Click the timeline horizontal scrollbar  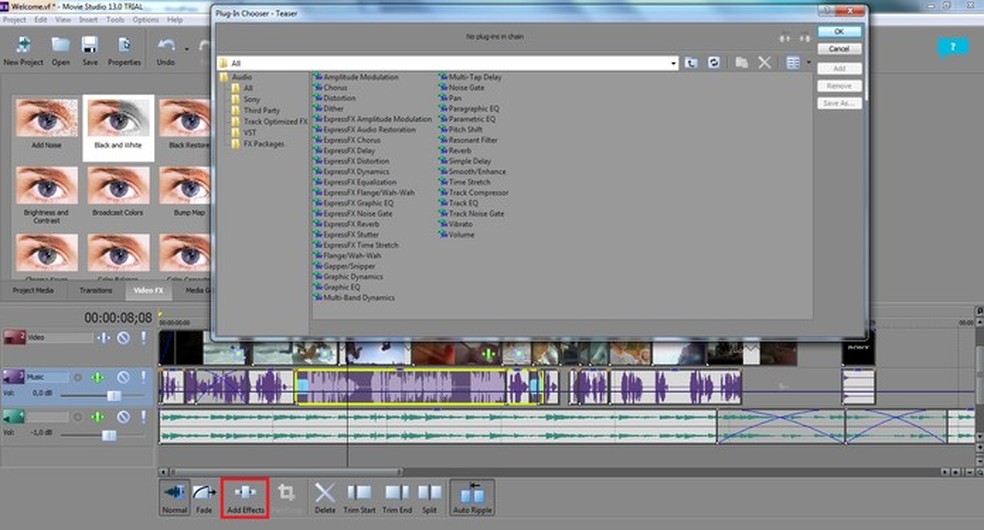click(x=287, y=472)
